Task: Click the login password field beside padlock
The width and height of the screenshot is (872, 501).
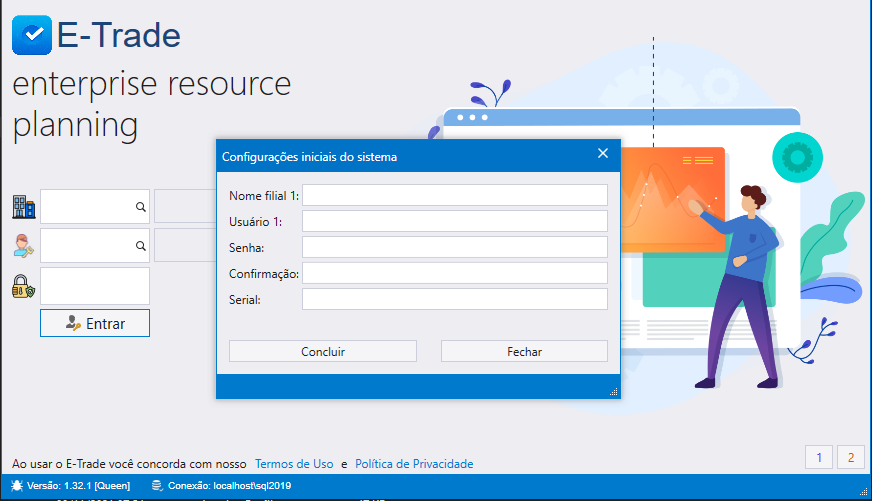Action: pos(95,286)
